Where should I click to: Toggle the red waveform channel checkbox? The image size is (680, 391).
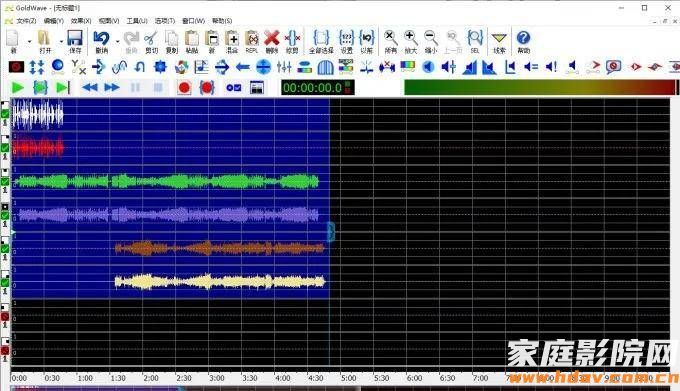[5, 148]
